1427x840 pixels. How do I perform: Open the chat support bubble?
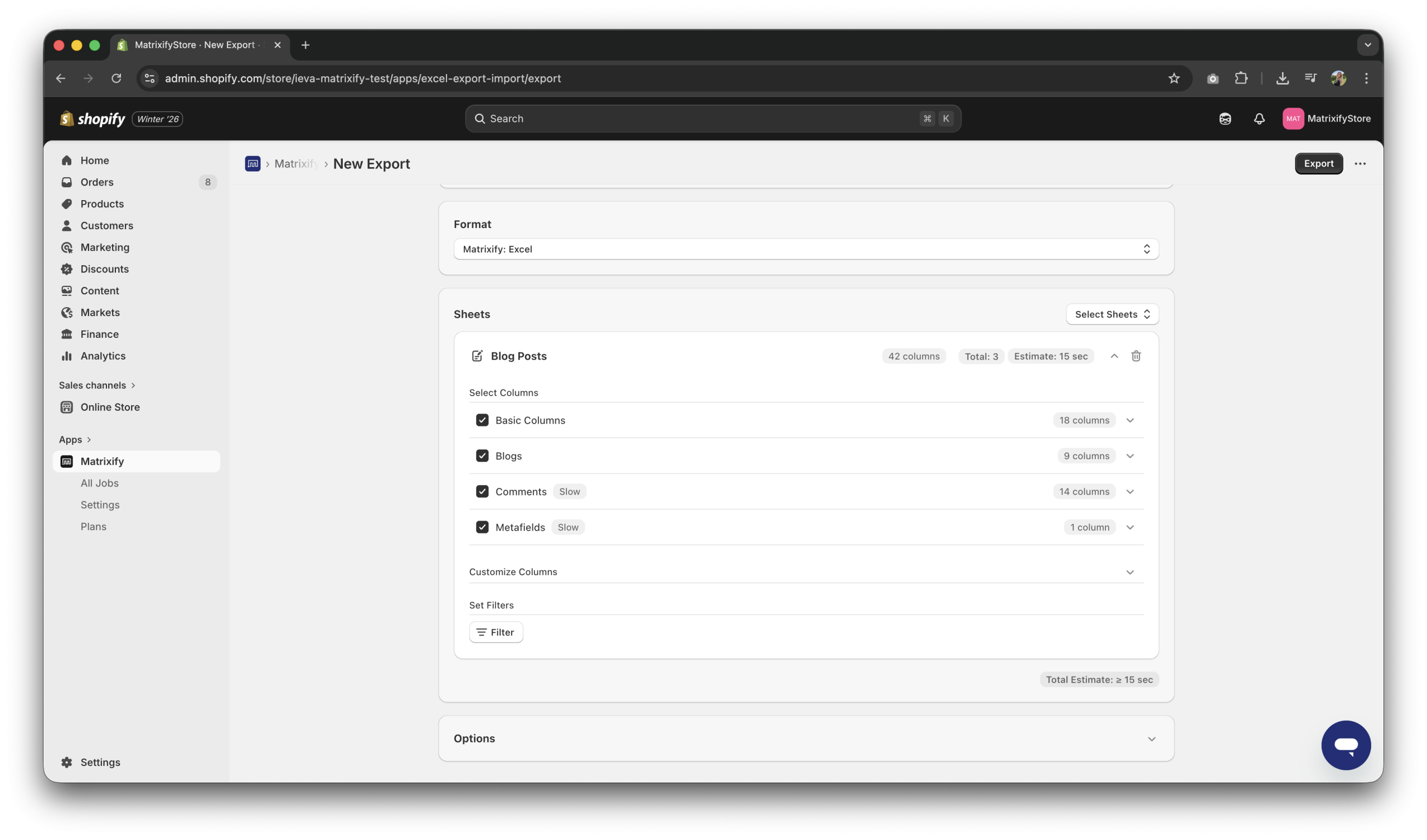click(1346, 745)
